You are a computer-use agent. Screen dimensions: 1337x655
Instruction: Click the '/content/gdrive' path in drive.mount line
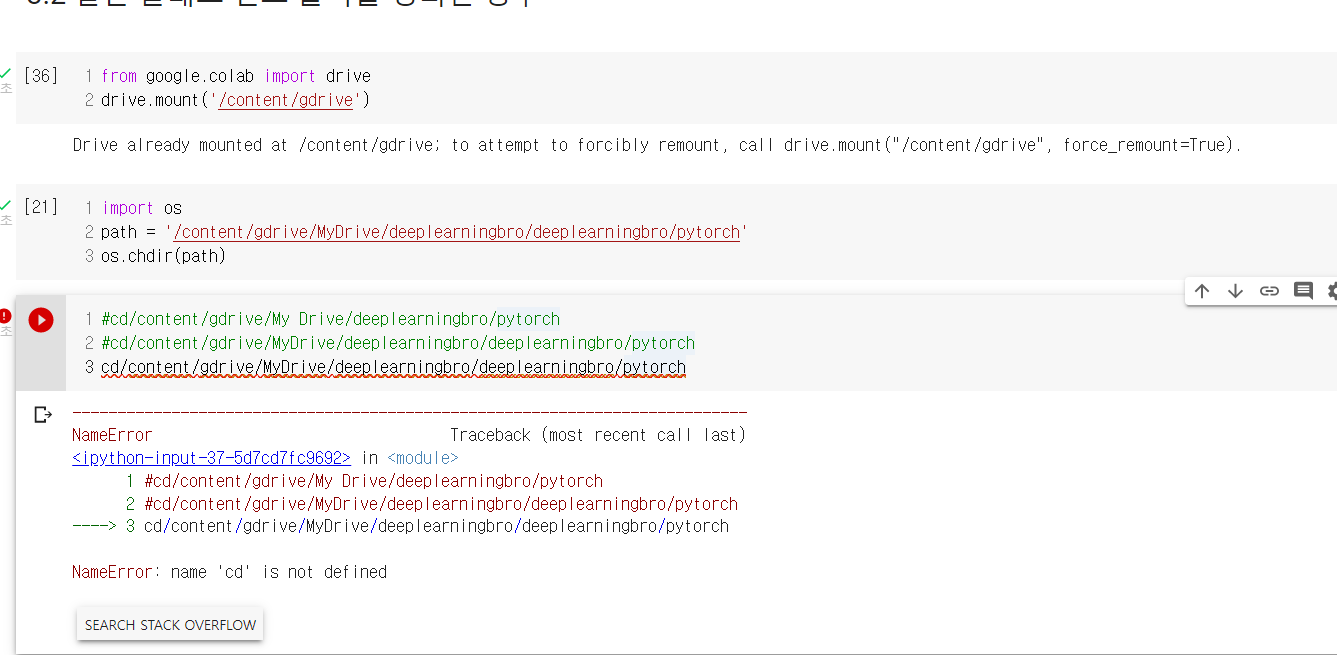[x=285, y=100]
